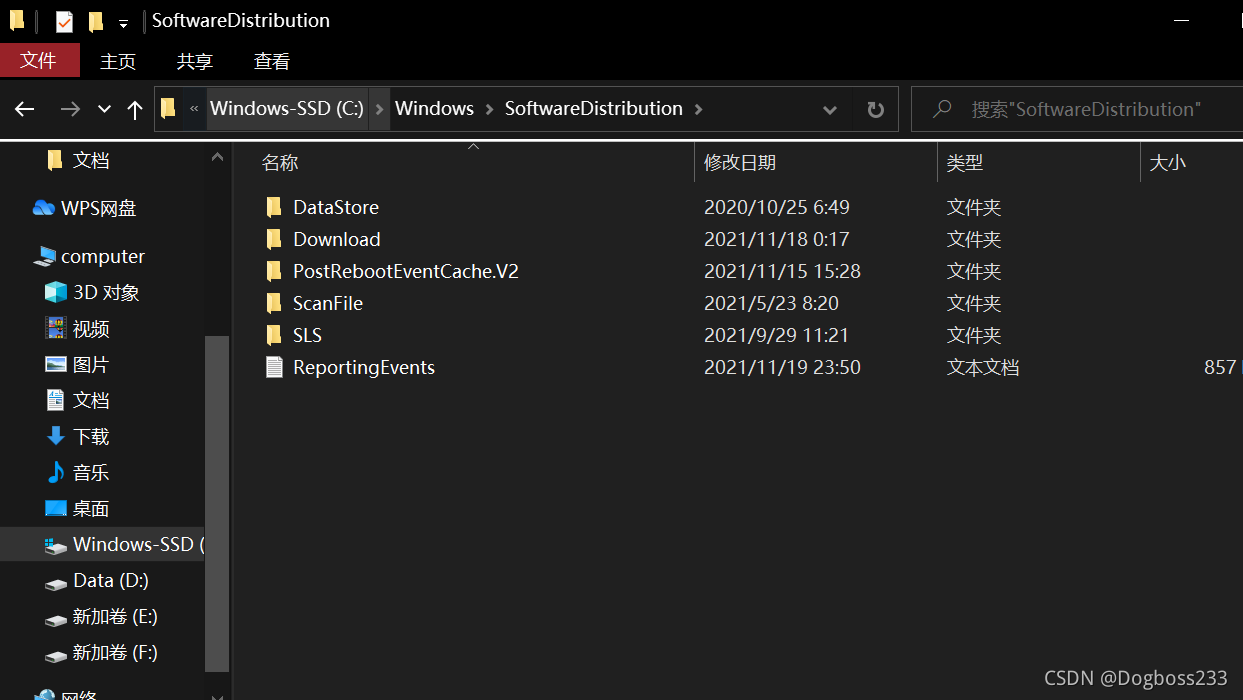Click the ReportingEvents text file icon
Viewport: 1243px width, 700px height.
[x=274, y=367]
